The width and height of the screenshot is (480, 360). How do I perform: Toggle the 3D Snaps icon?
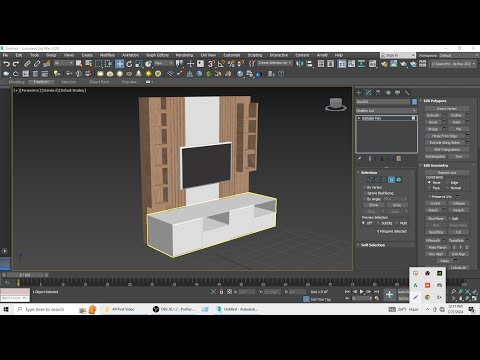click(x=211, y=64)
